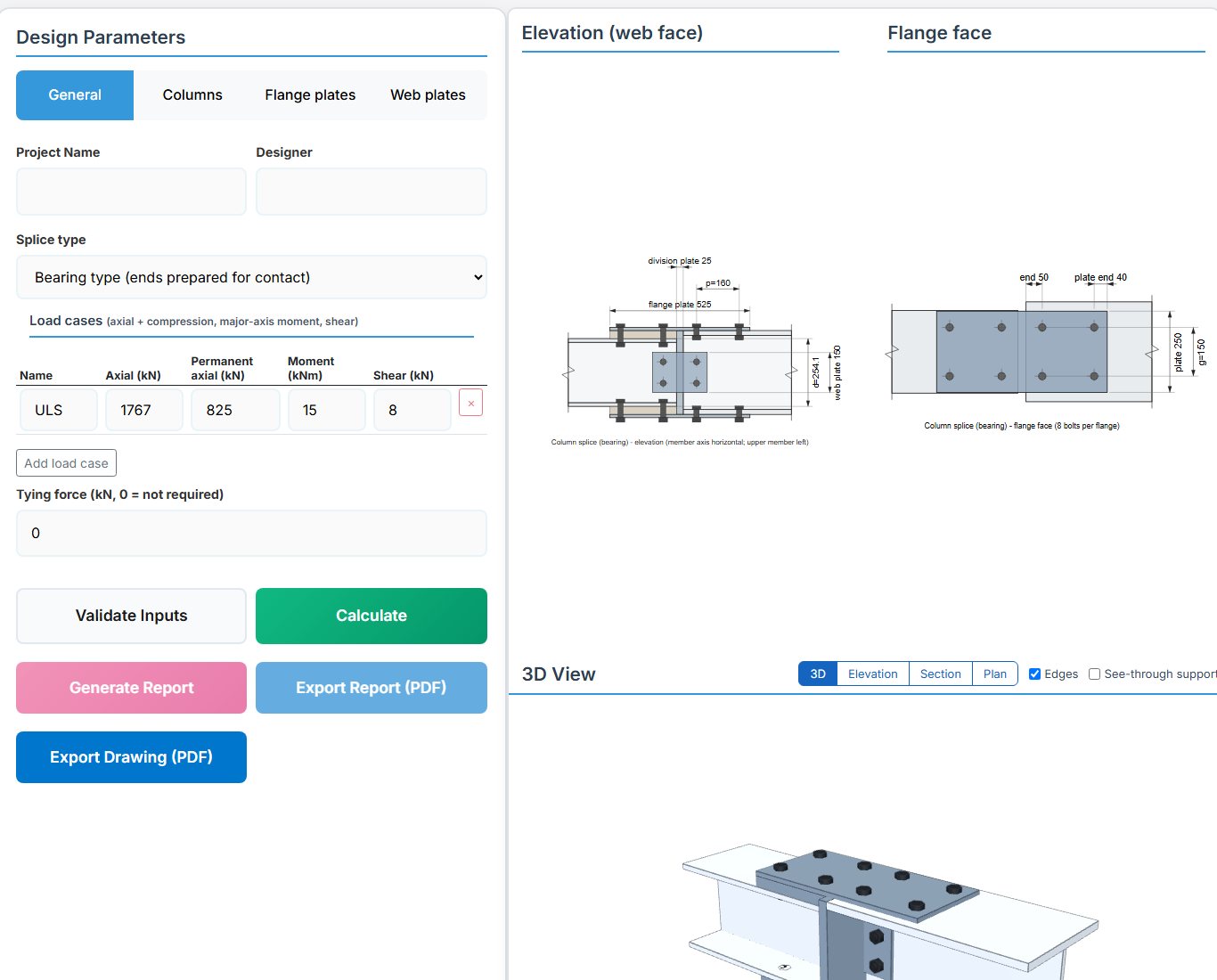
Task: Click Export Report (PDF) button
Action: tap(372, 688)
